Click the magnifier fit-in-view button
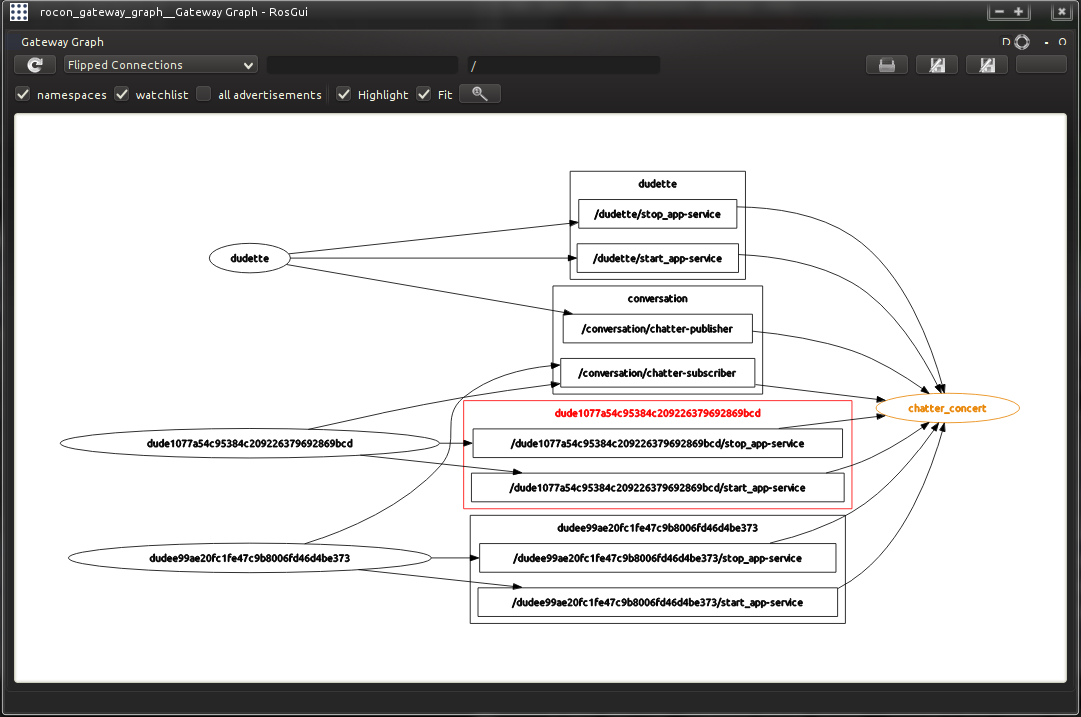 pyautogui.click(x=480, y=94)
